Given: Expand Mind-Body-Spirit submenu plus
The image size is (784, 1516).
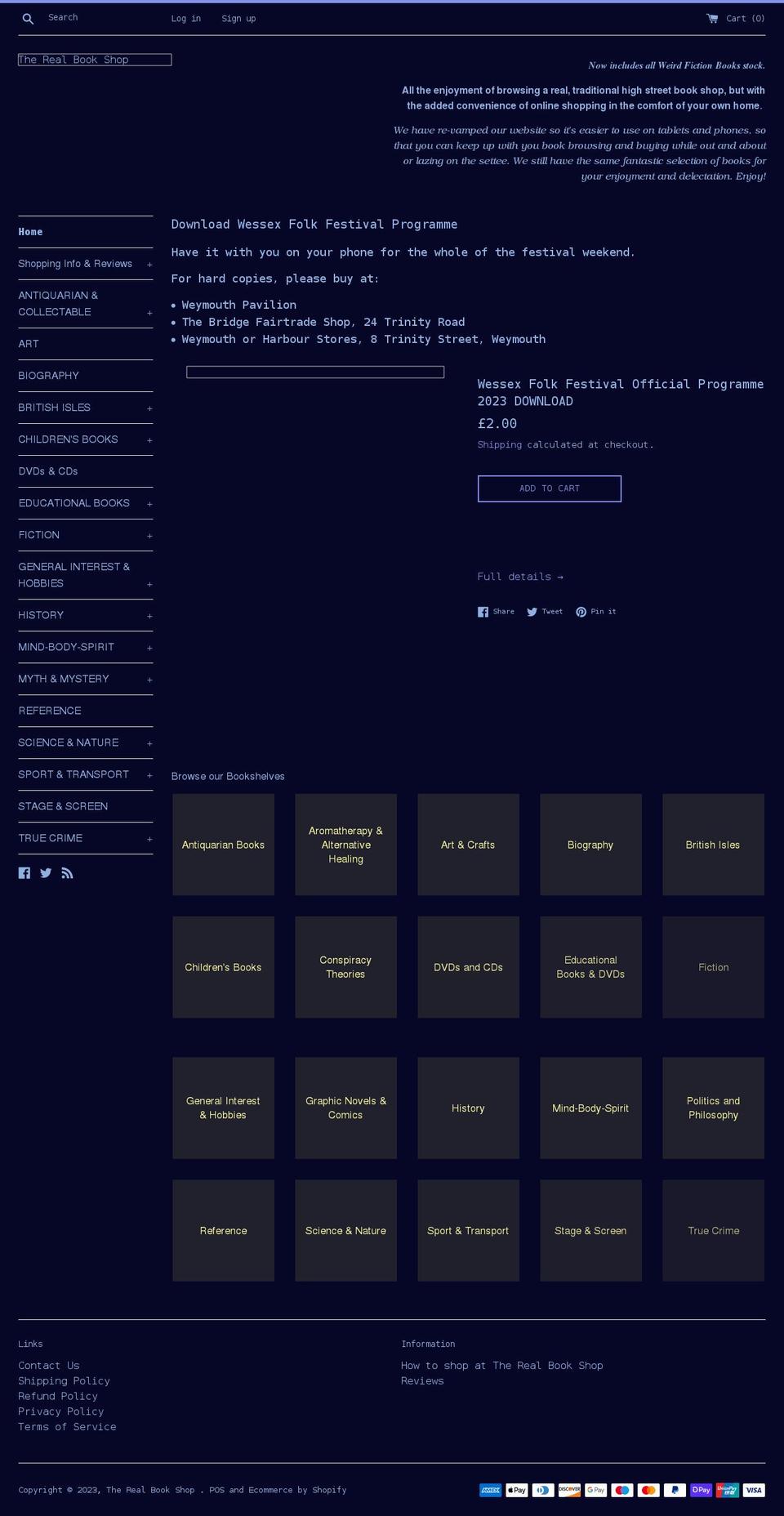Looking at the screenshot, I should 149,648.
